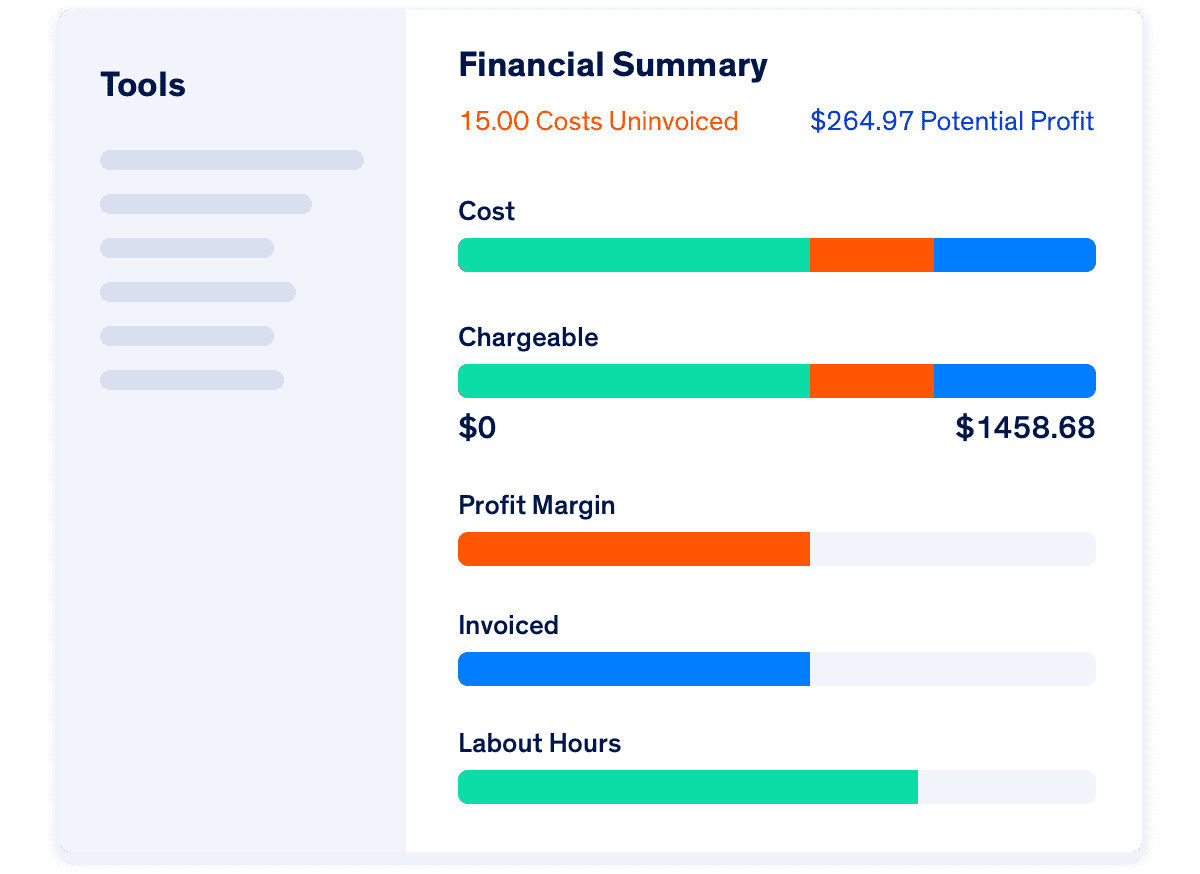Image resolution: width=1200 pixels, height=874 pixels.
Task: Click the Profit Margin label
Action: [x=537, y=505]
